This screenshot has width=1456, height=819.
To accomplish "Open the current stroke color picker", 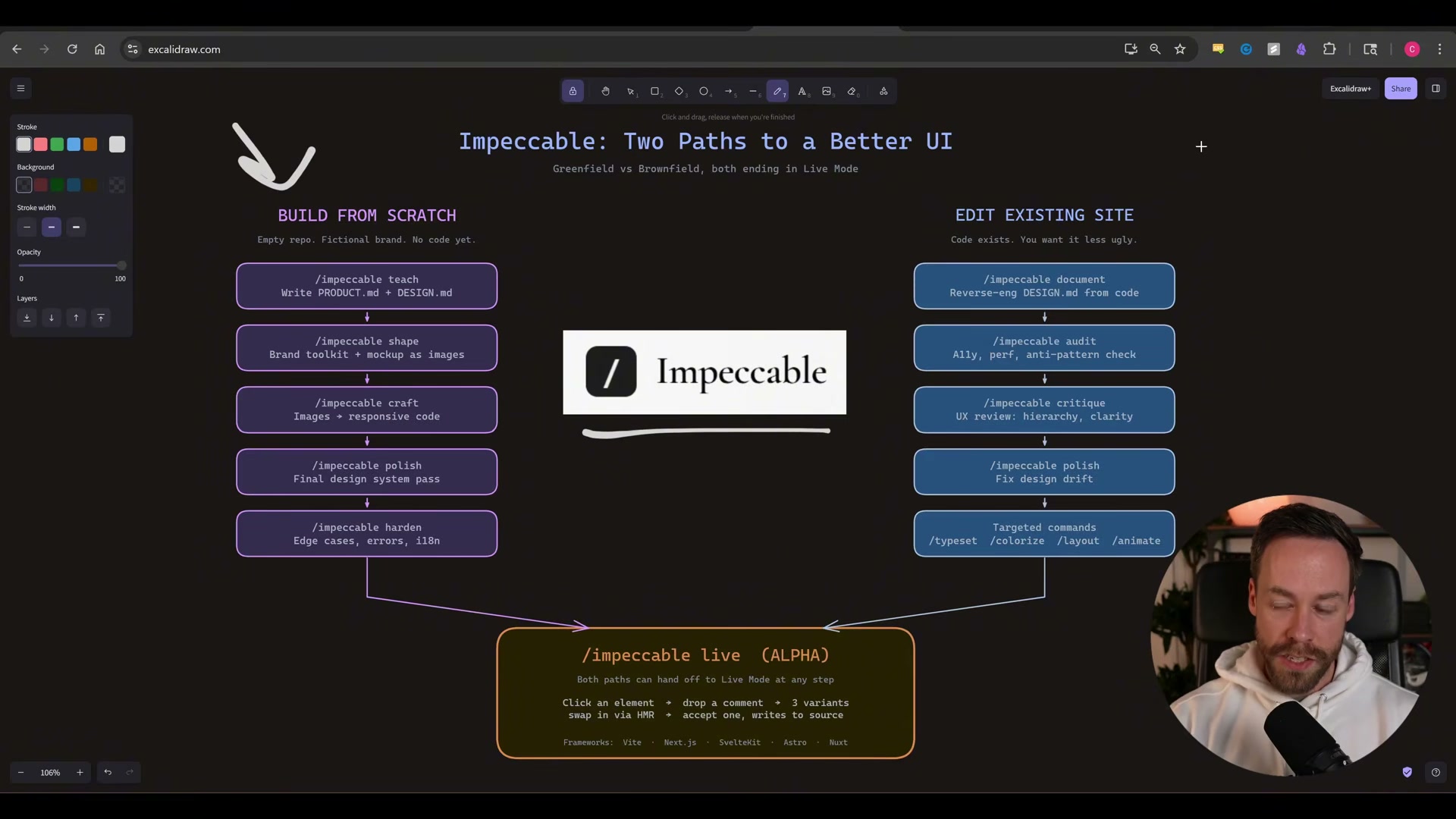I will click(x=117, y=144).
